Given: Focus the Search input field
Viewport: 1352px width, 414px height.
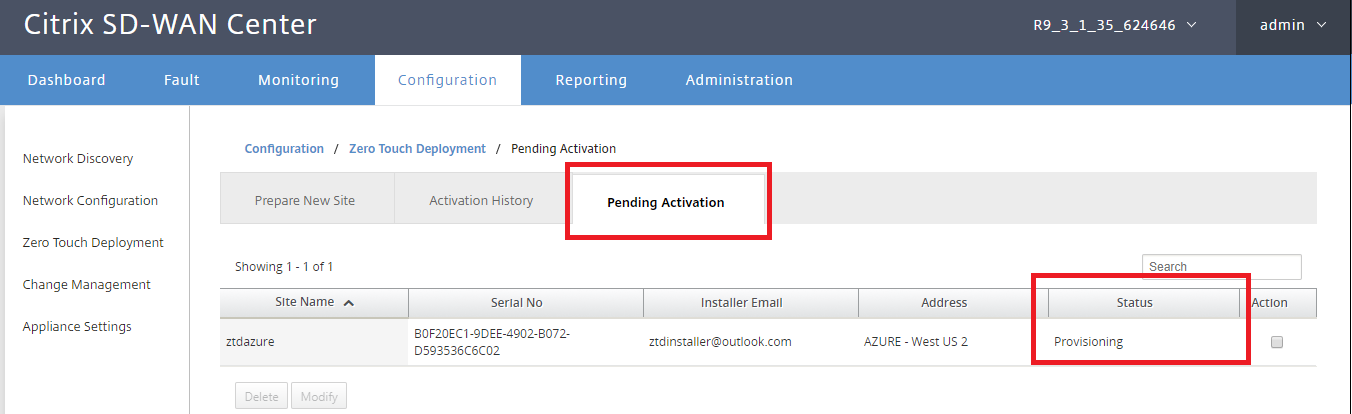Looking at the screenshot, I should point(1222,267).
